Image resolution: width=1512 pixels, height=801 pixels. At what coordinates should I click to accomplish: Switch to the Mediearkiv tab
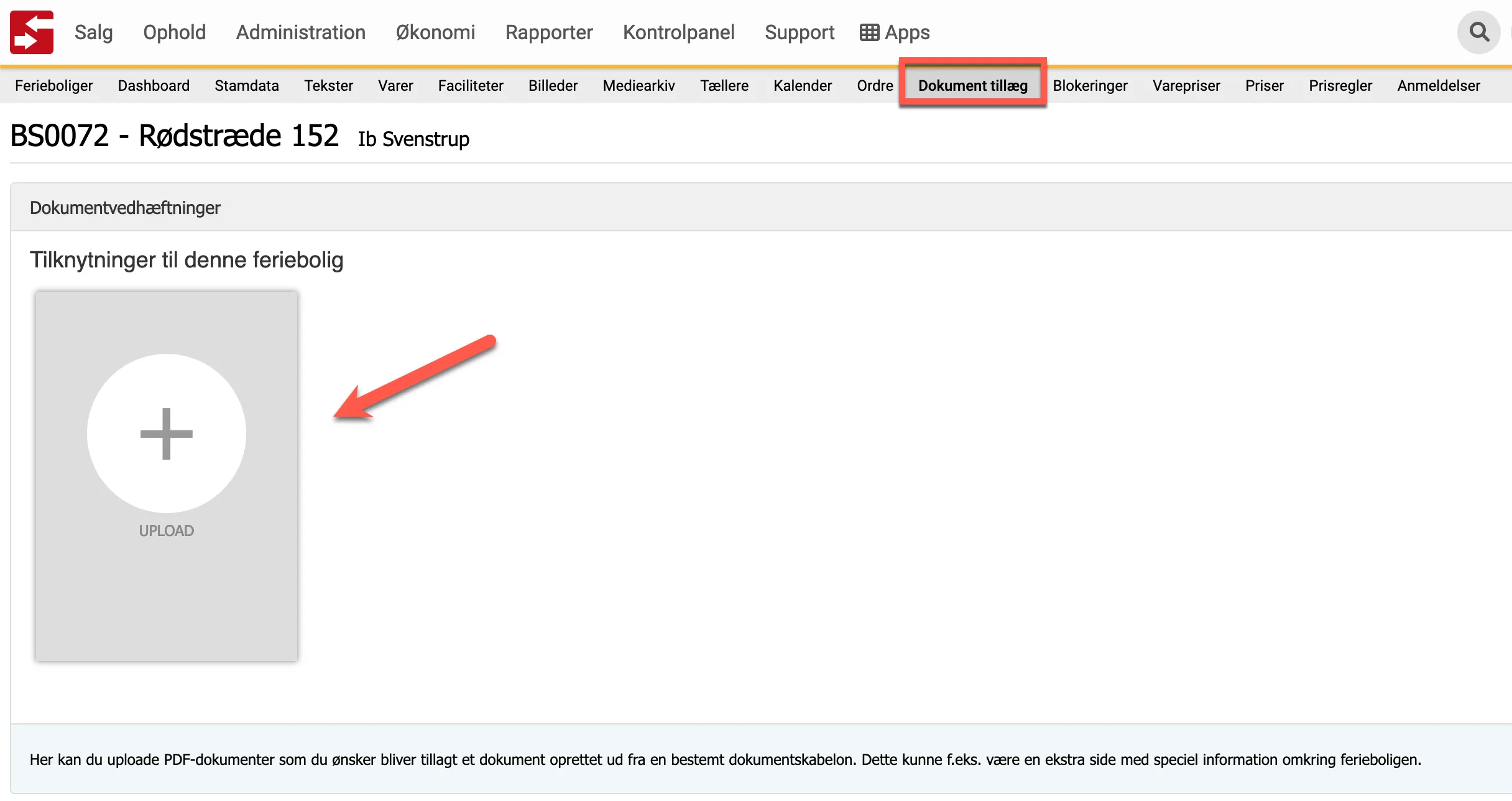[638, 85]
